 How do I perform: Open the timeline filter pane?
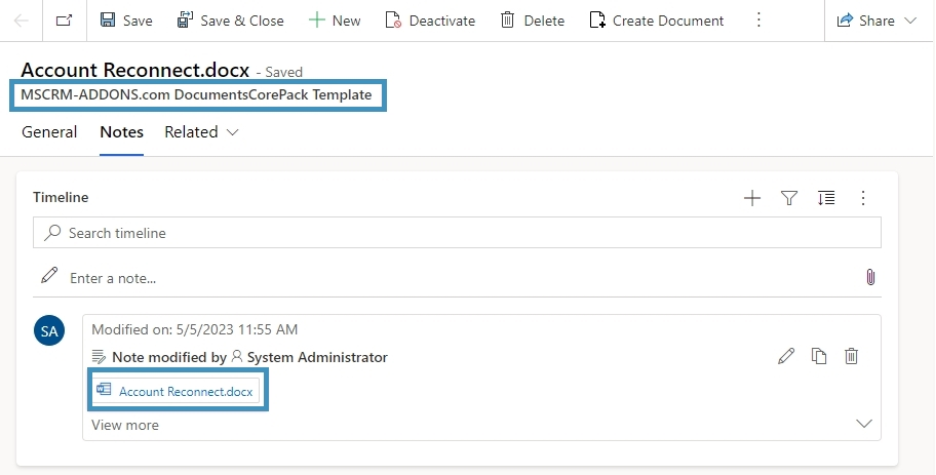[x=789, y=198]
